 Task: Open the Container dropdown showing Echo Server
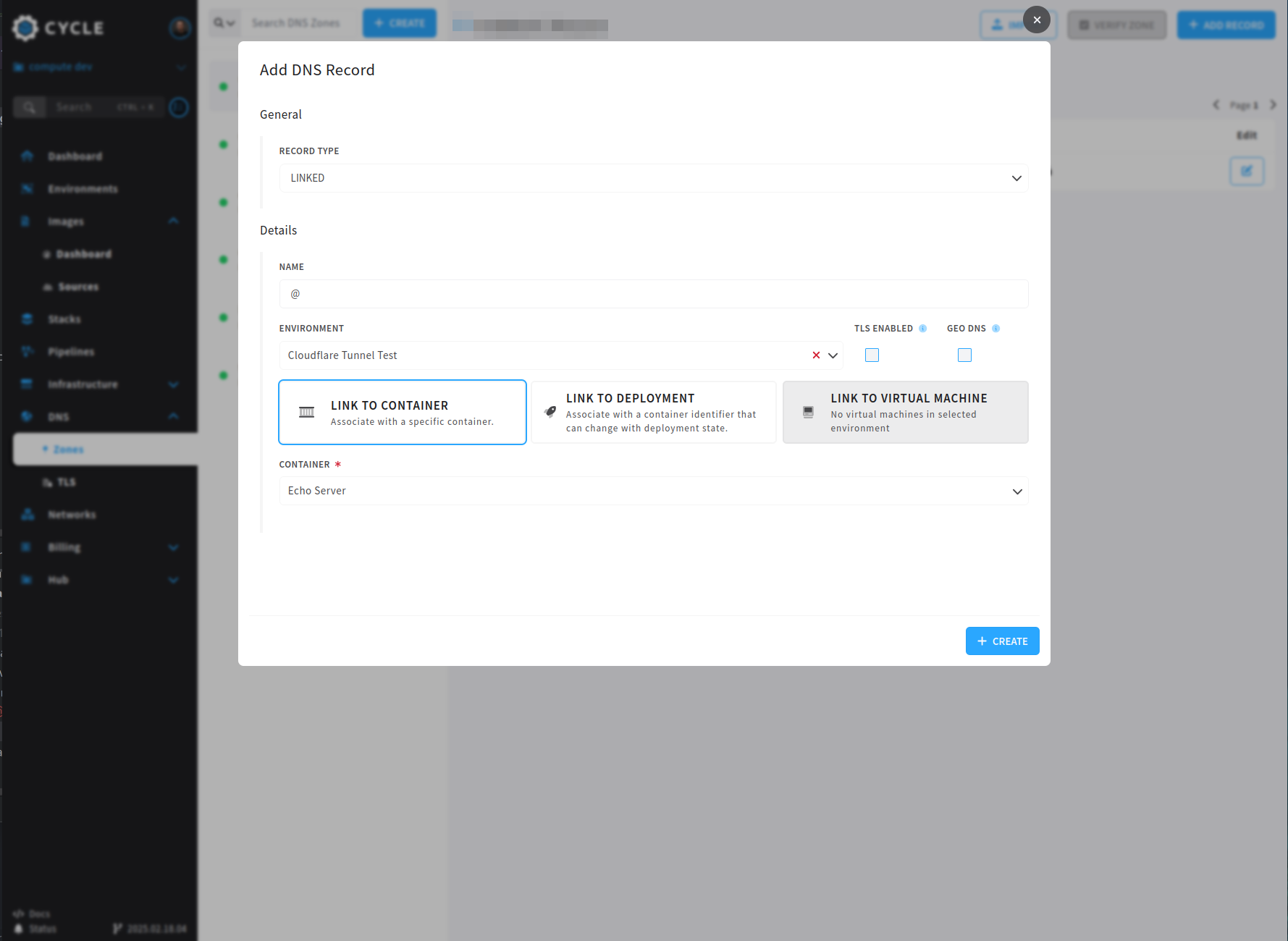pyautogui.click(x=653, y=491)
